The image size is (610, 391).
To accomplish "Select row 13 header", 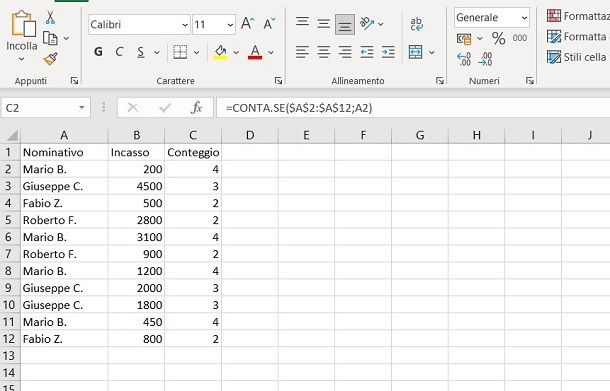I will click(10, 356).
